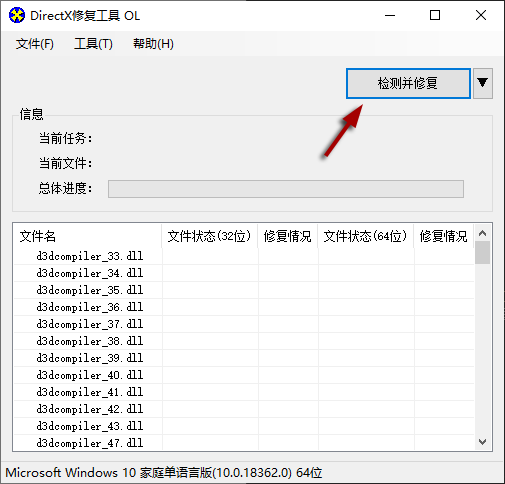This screenshot has width=505, height=484.
Task: Click the file list scroll down arrow
Action: (x=482, y=442)
